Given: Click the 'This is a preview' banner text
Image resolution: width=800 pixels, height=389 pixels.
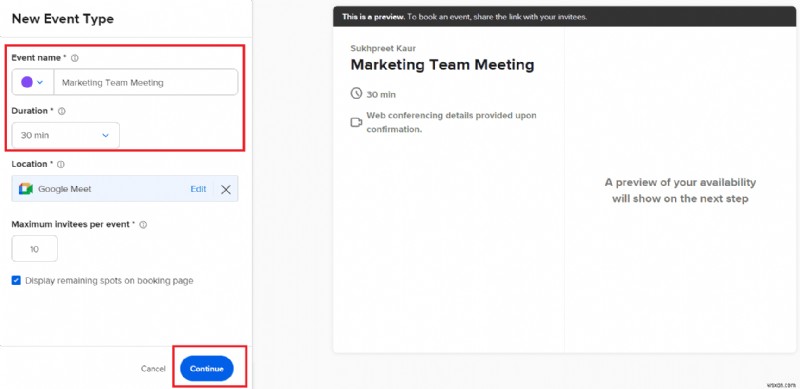Looking at the screenshot, I should (x=465, y=17).
